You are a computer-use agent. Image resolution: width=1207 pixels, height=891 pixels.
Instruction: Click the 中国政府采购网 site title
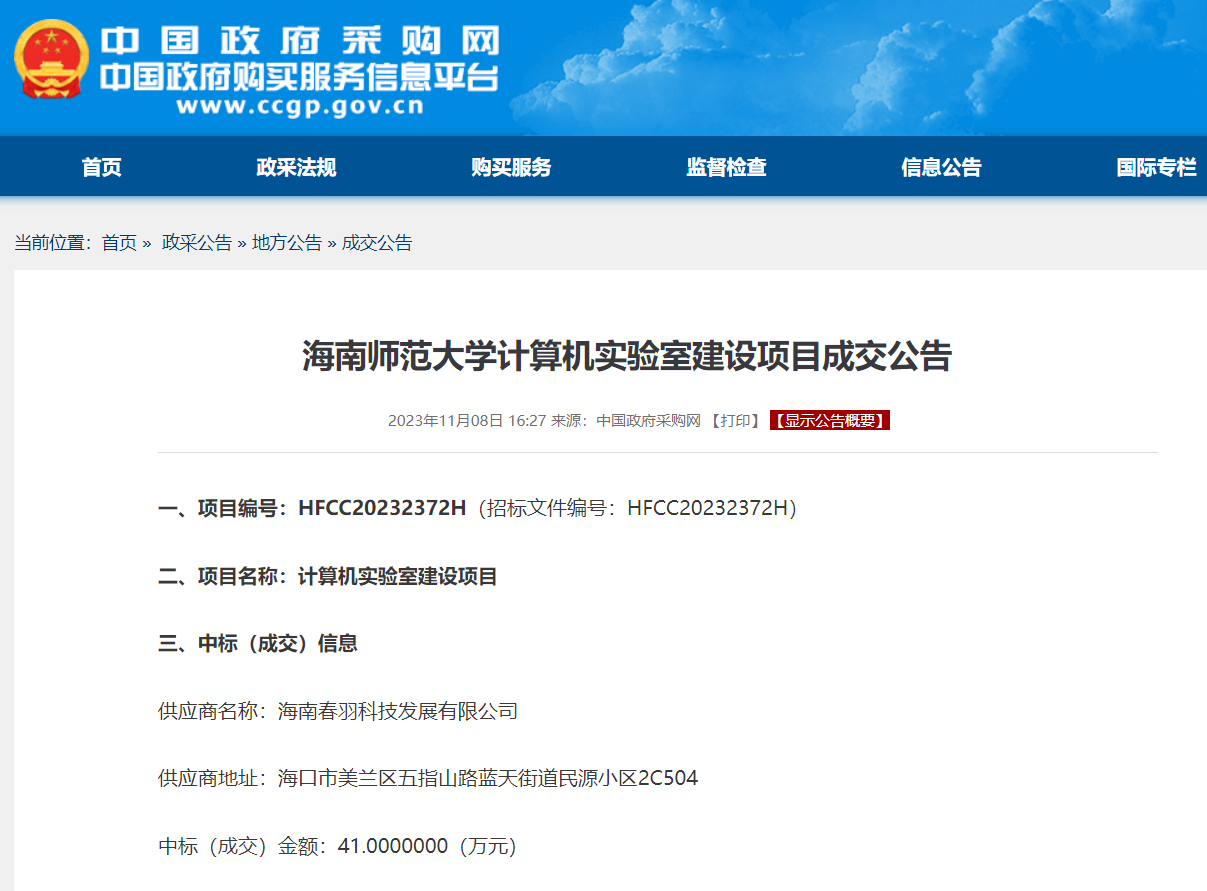(300, 41)
